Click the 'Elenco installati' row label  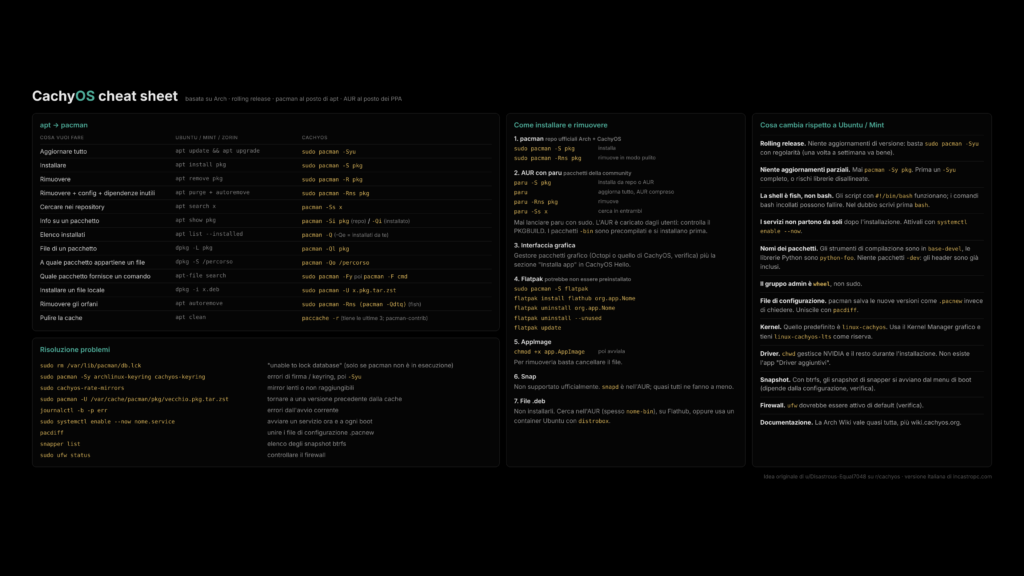62,234
